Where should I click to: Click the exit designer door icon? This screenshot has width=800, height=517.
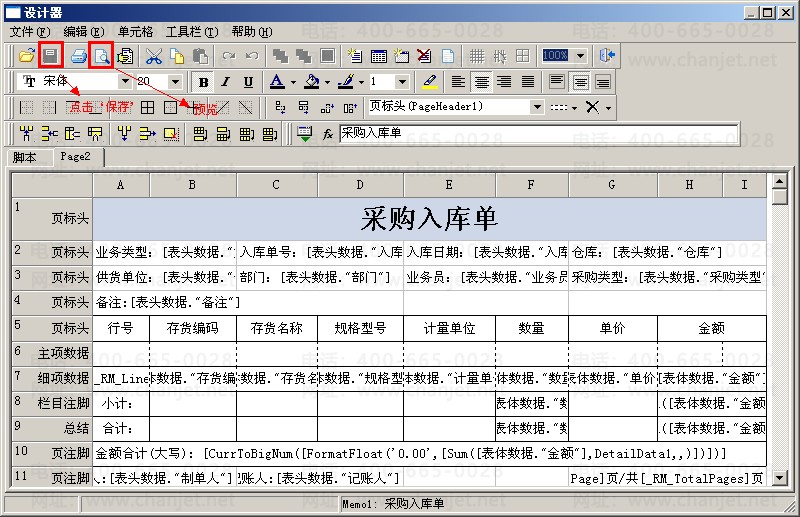607,55
